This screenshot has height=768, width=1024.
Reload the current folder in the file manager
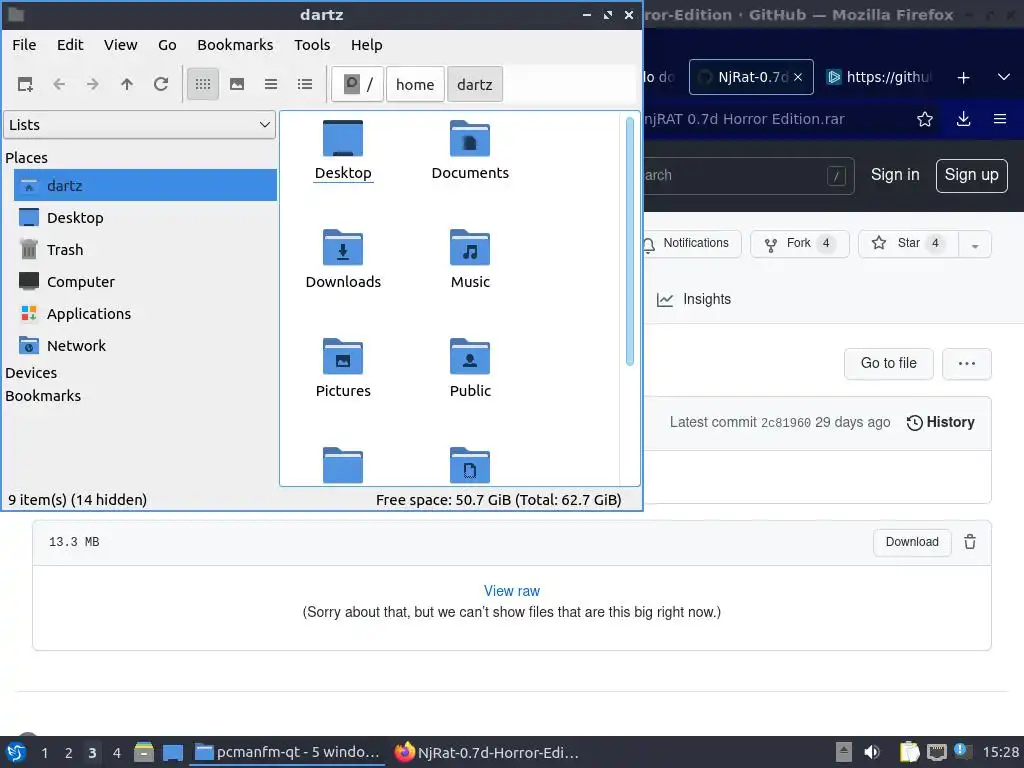pos(161,84)
